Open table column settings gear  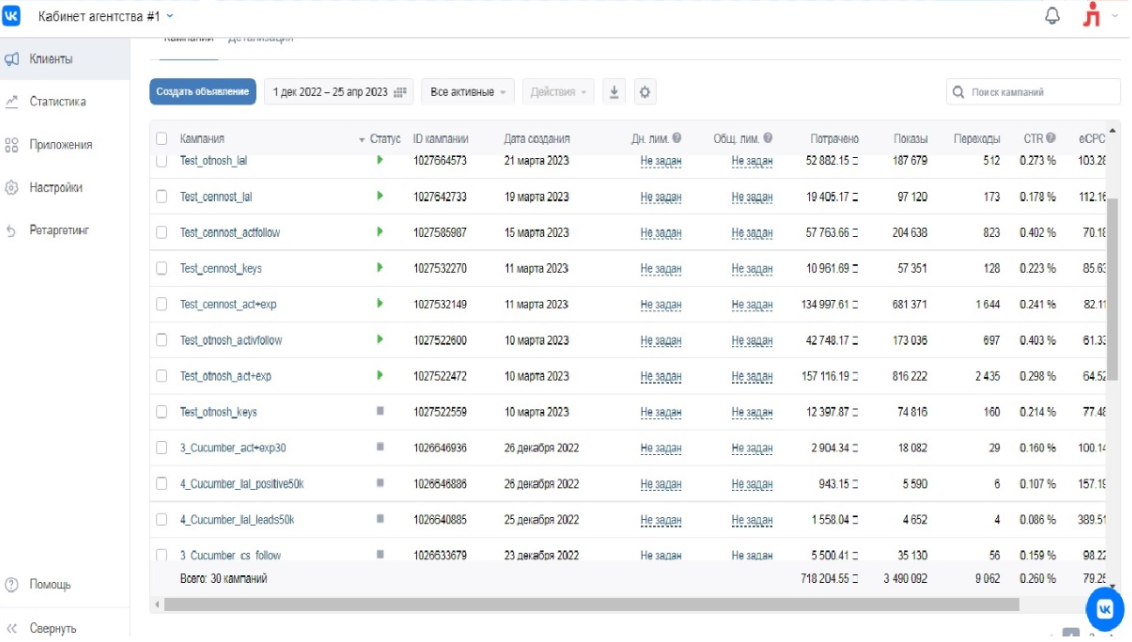645,92
